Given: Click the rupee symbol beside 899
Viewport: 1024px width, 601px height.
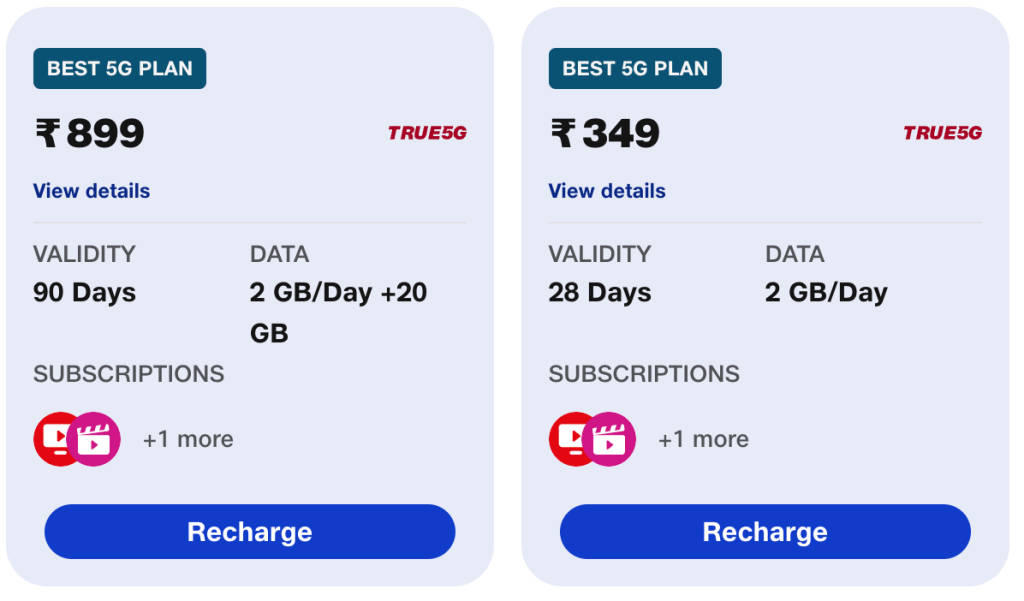Looking at the screenshot, I should [x=48, y=133].
